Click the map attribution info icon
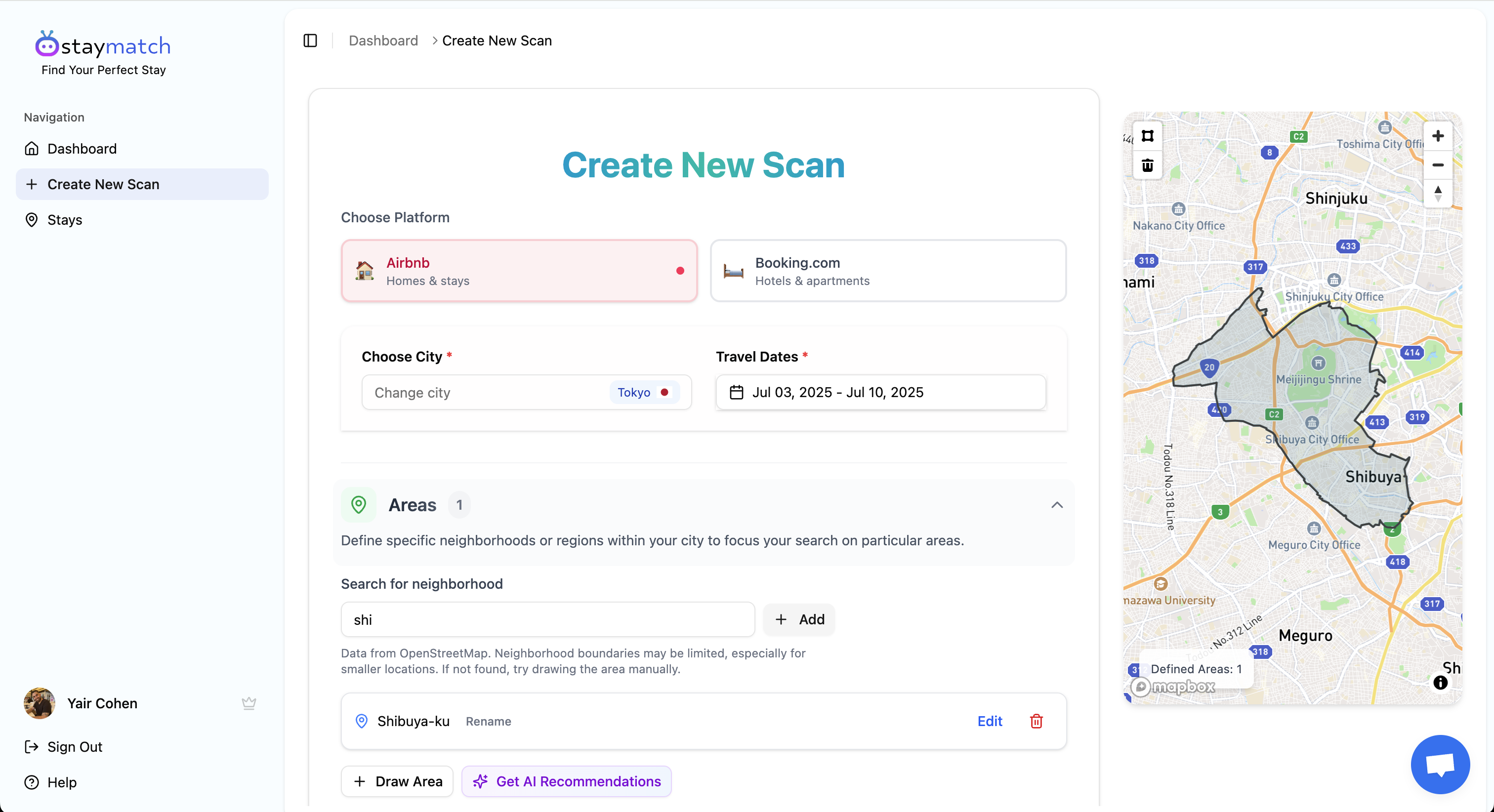The height and width of the screenshot is (812, 1494). 1441,683
